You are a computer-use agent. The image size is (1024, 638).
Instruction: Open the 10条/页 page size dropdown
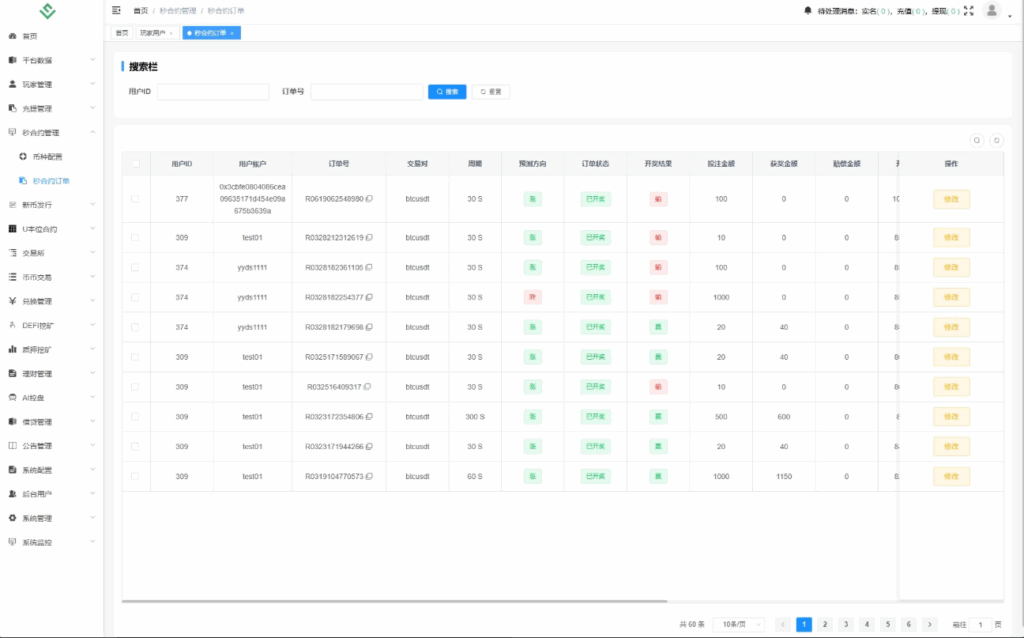pyautogui.click(x=739, y=624)
